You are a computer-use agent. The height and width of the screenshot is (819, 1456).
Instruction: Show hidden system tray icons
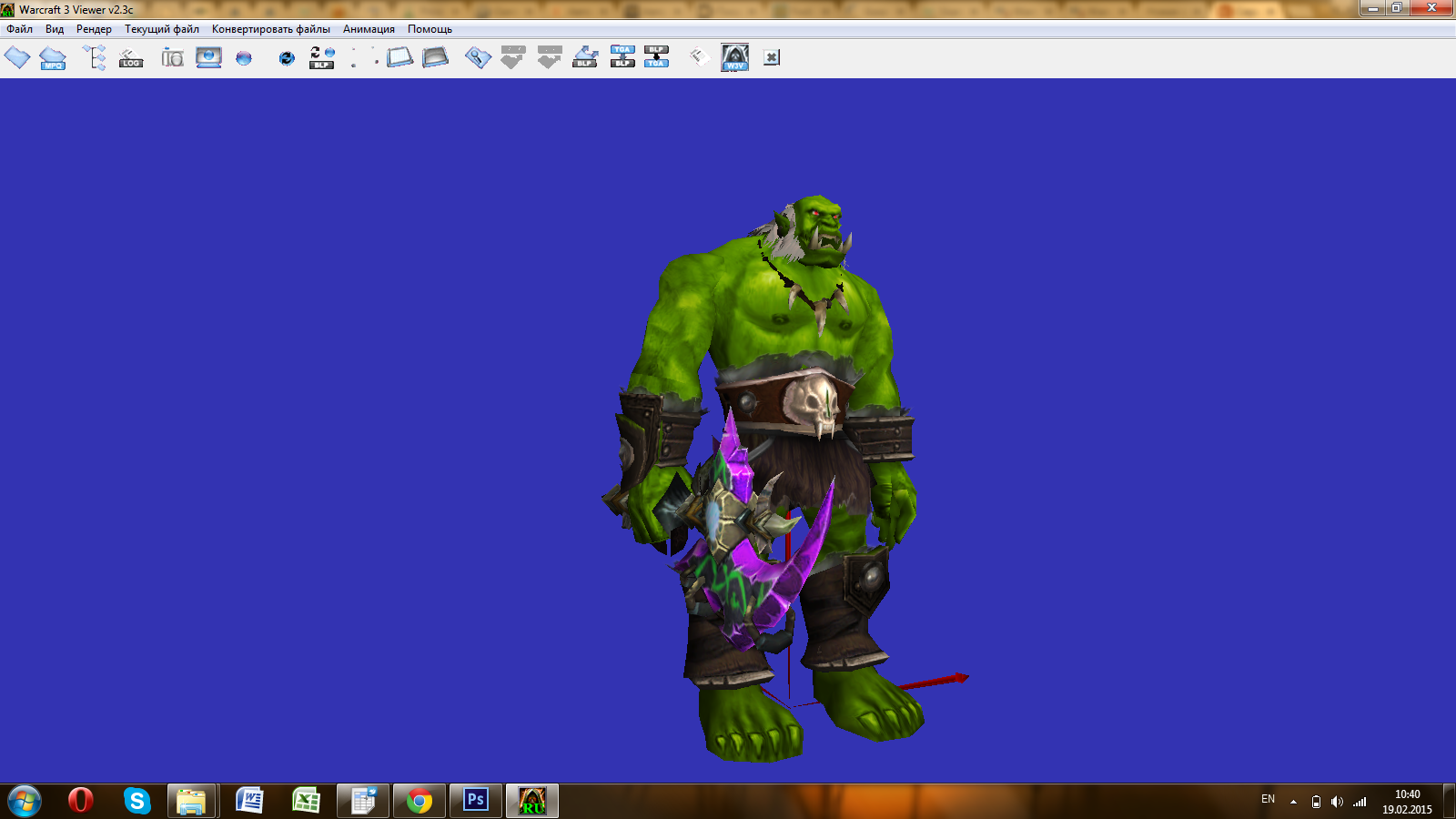click(x=1293, y=802)
